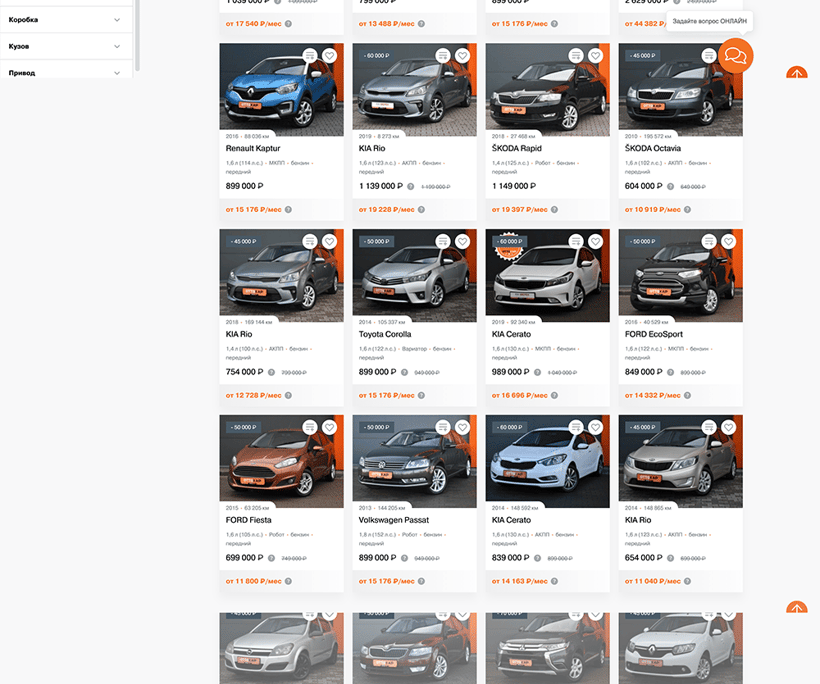Click the от 16 696 ₽/мес payment text

point(519,395)
